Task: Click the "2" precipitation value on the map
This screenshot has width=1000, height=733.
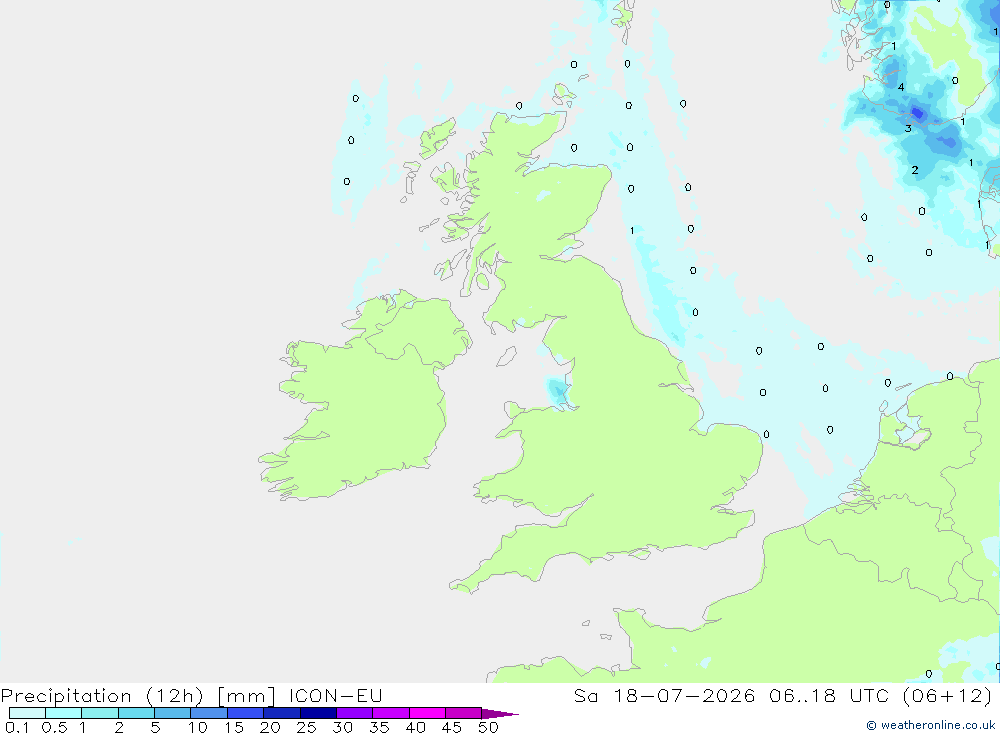Action: 915,170
